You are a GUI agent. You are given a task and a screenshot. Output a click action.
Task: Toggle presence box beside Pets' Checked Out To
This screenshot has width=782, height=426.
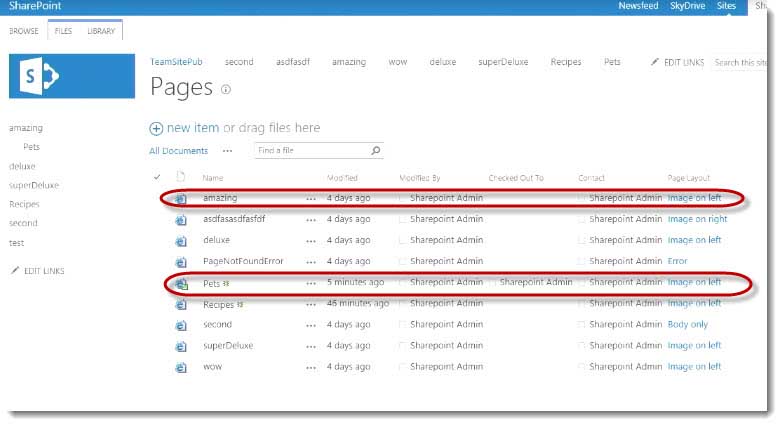pyautogui.click(x=492, y=282)
